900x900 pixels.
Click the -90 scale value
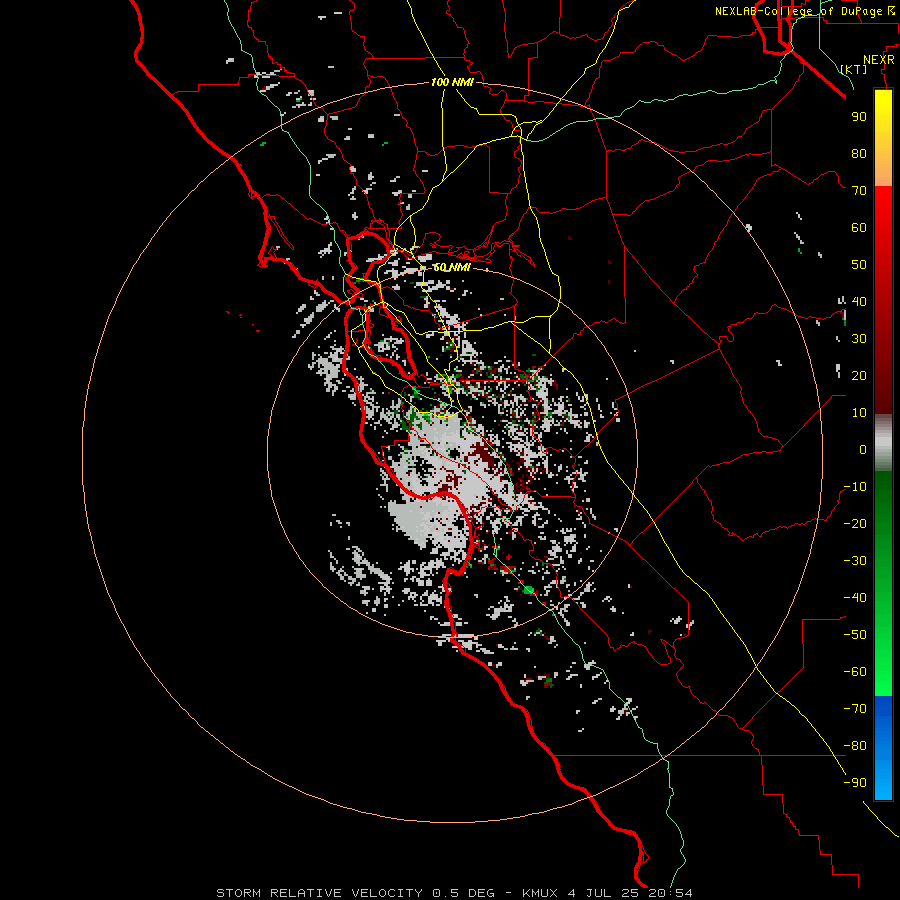(855, 783)
